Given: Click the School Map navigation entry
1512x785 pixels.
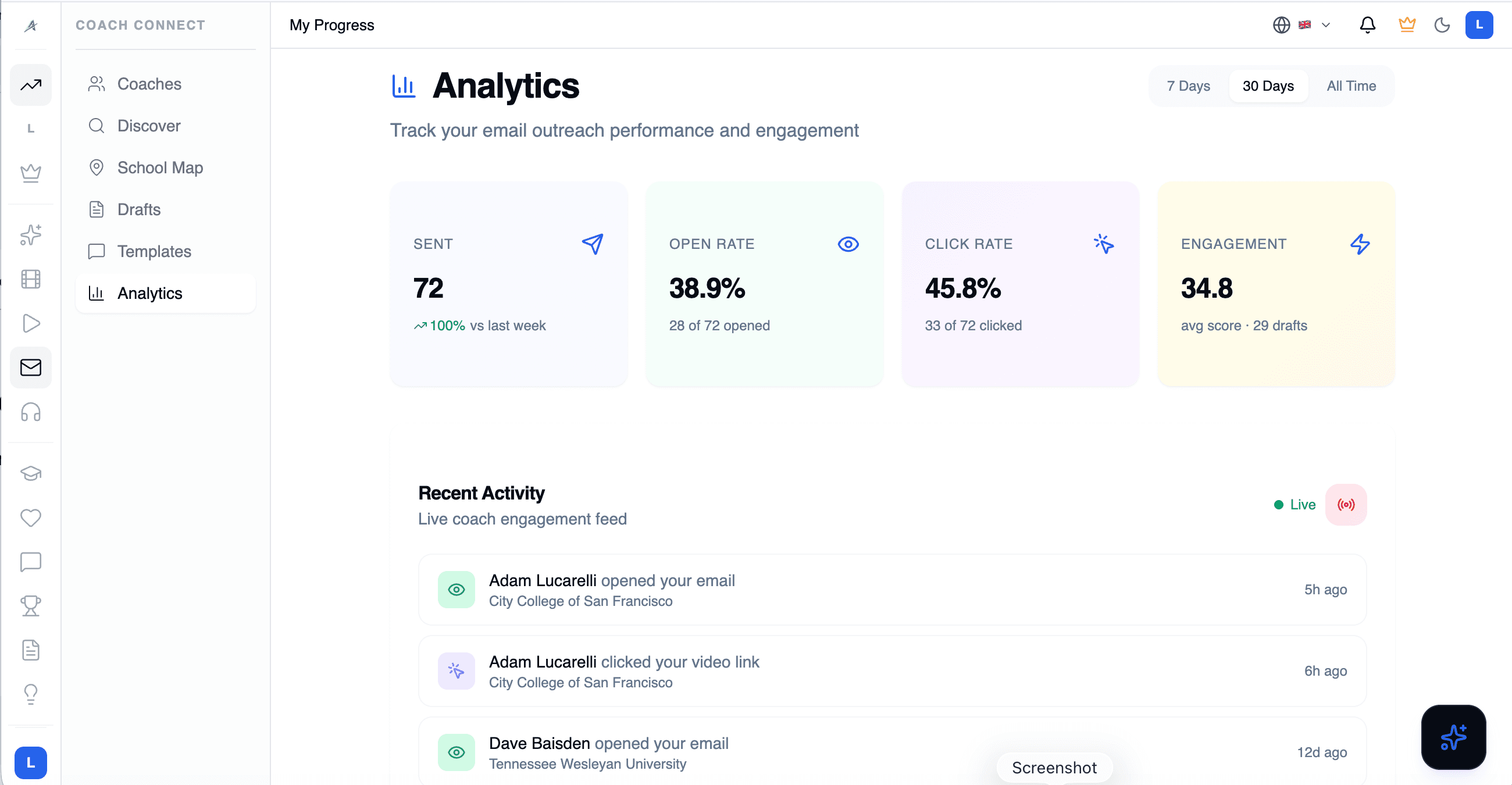Looking at the screenshot, I should 160,167.
